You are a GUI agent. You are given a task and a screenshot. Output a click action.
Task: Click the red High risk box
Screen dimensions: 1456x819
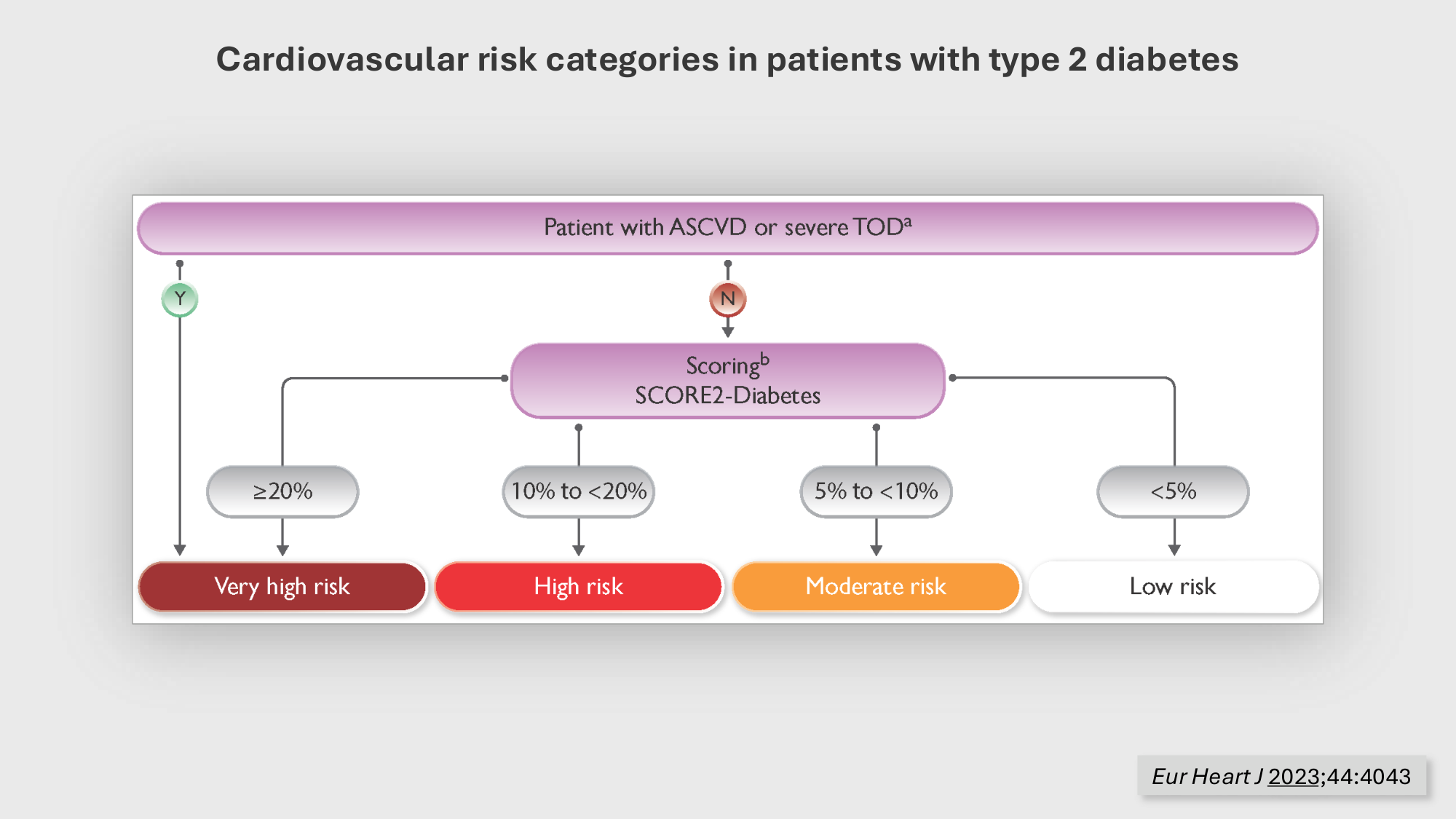[x=579, y=586]
